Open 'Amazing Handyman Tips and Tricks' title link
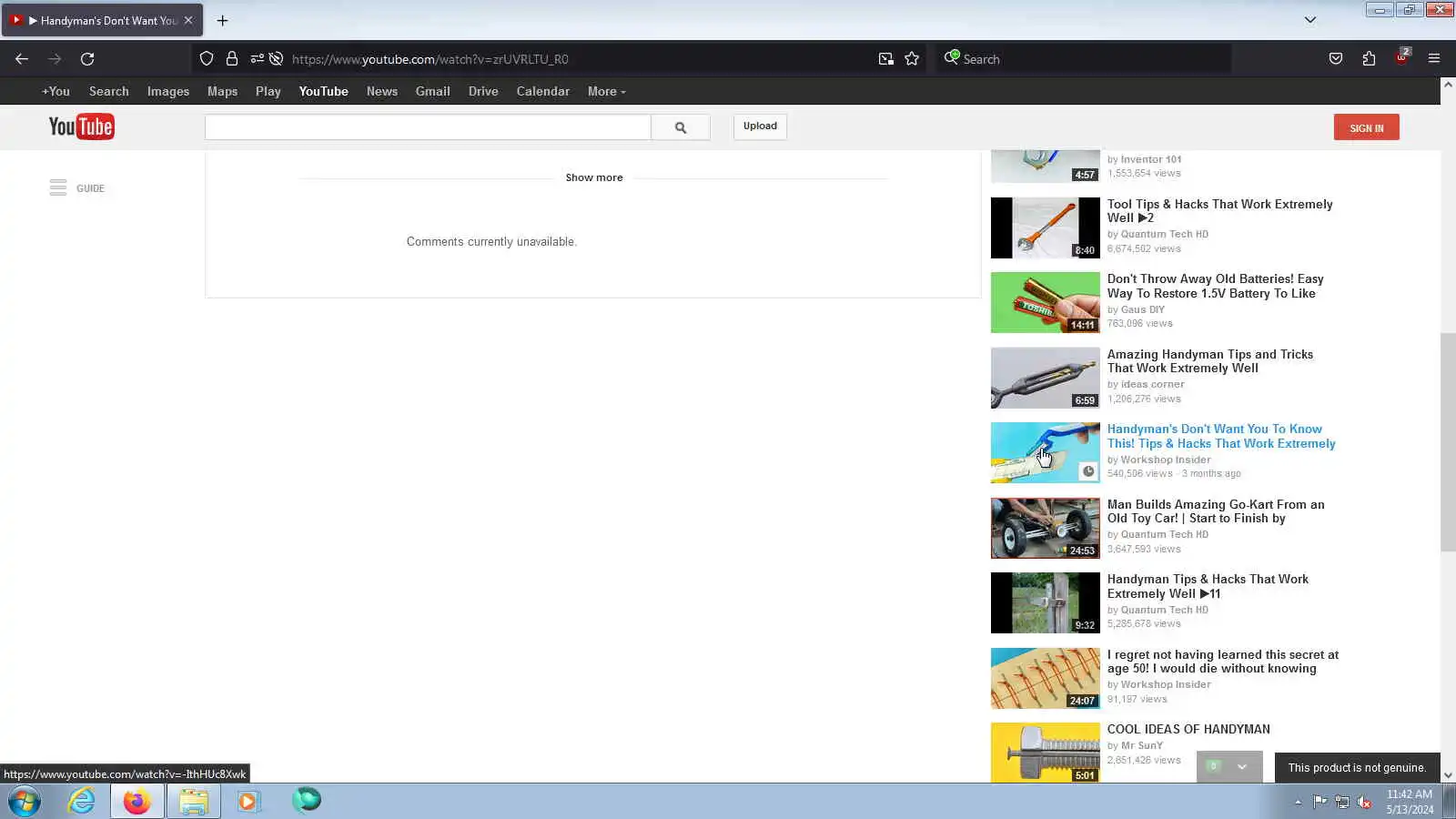 [1210, 361]
